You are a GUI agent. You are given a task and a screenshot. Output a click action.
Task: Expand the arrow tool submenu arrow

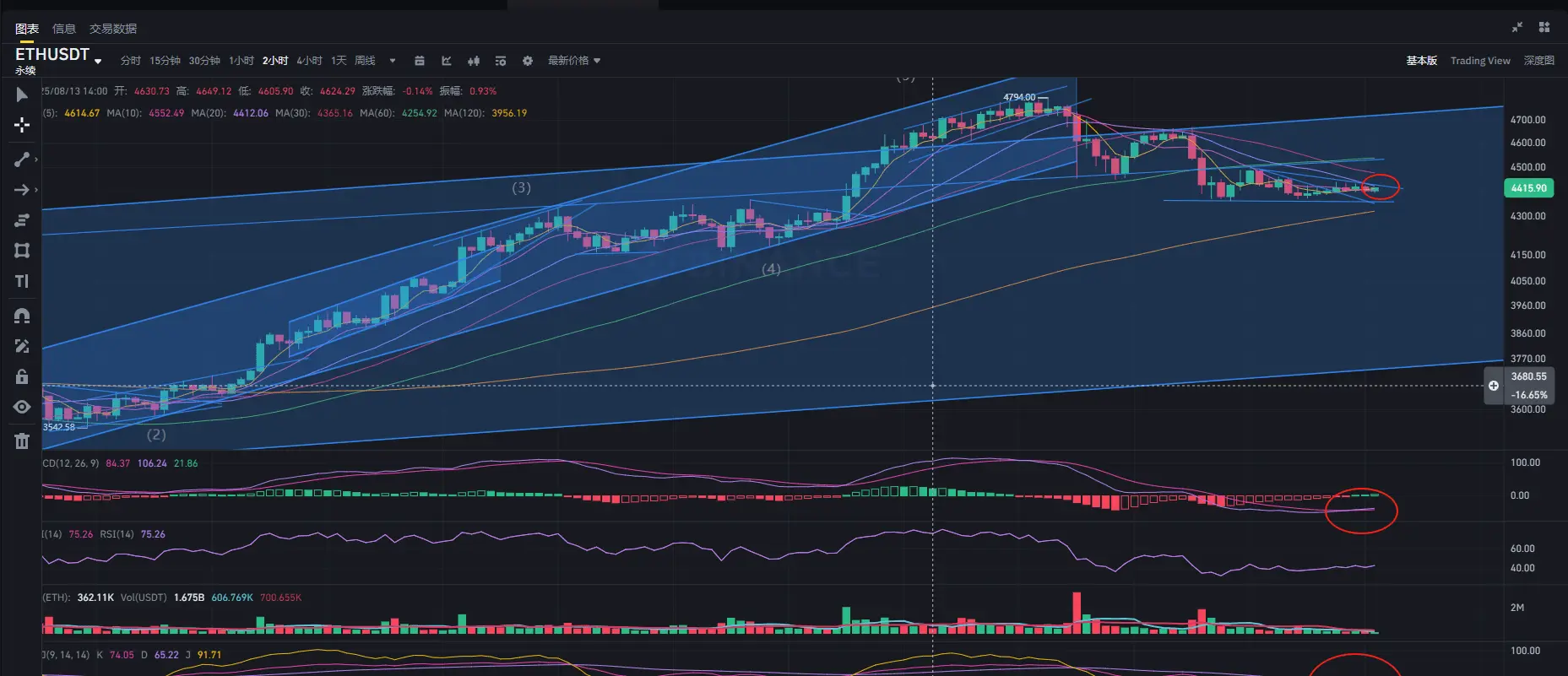36,190
